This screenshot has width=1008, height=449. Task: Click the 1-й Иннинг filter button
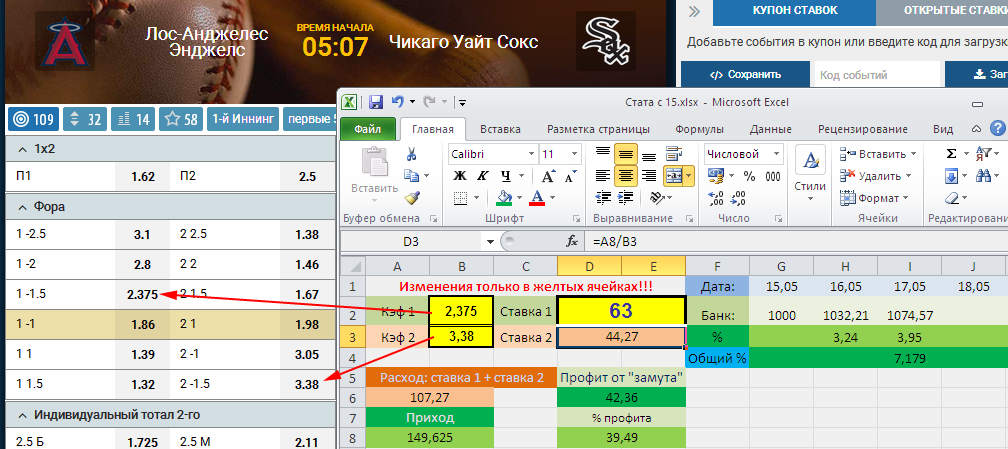pos(241,119)
